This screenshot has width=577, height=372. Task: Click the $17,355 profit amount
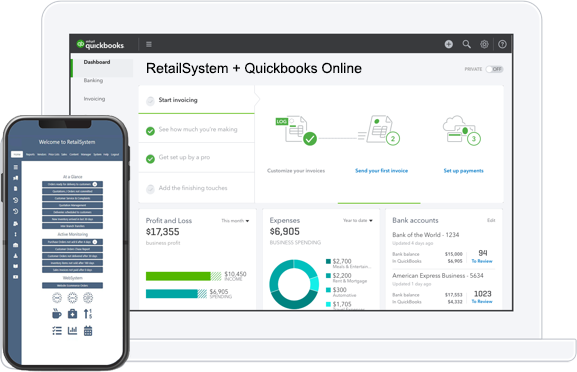(x=162, y=232)
